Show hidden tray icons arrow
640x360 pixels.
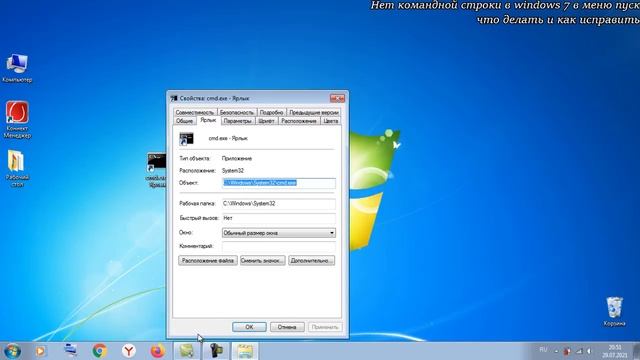[x=556, y=351]
